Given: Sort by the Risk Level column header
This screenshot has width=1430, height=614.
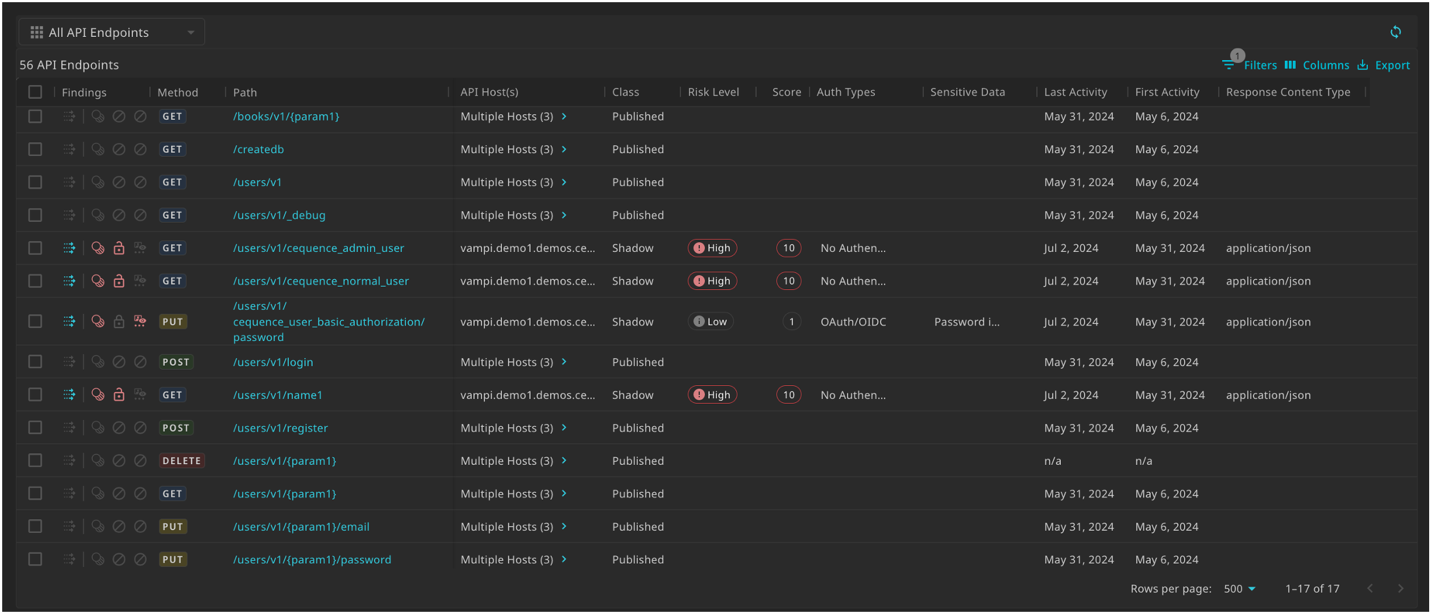Looking at the screenshot, I should (x=714, y=92).
